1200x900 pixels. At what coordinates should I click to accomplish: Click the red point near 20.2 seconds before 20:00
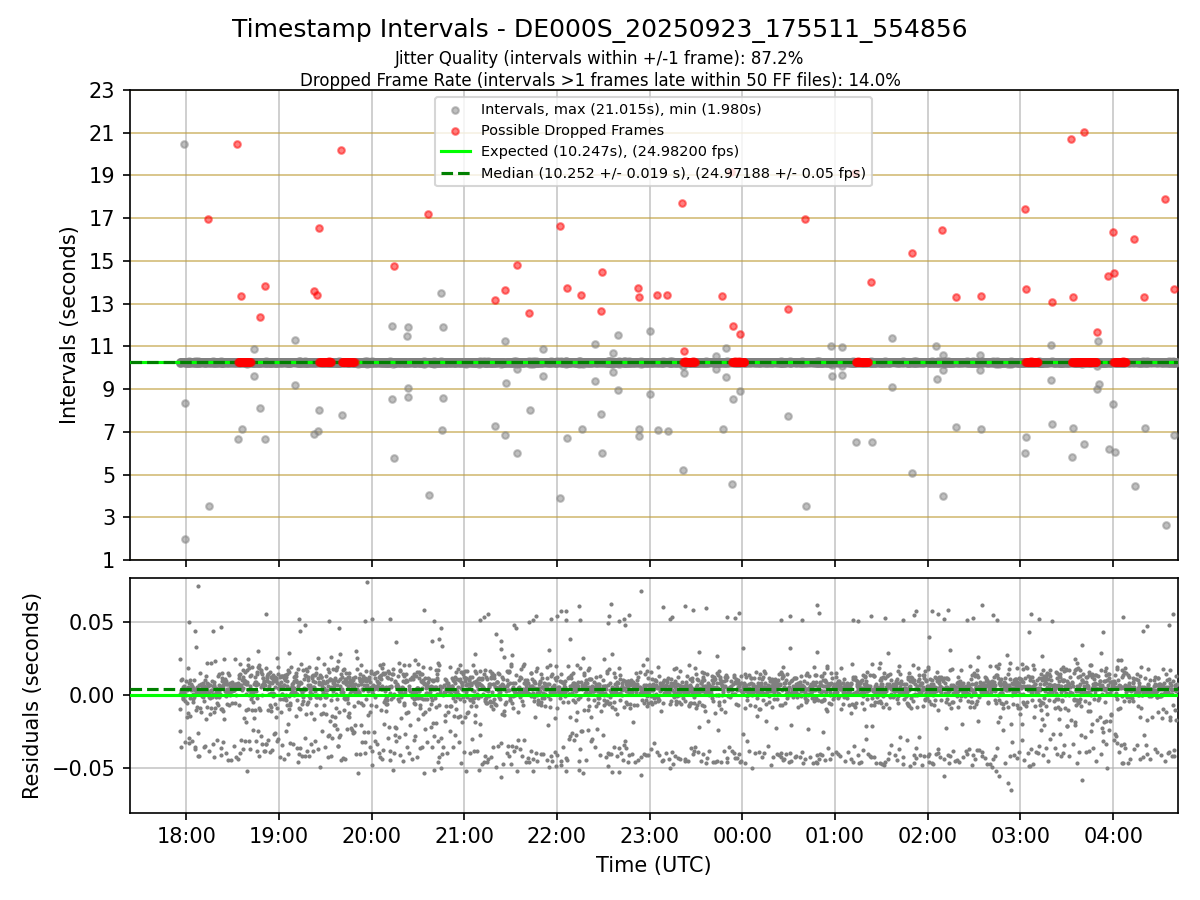point(341,150)
